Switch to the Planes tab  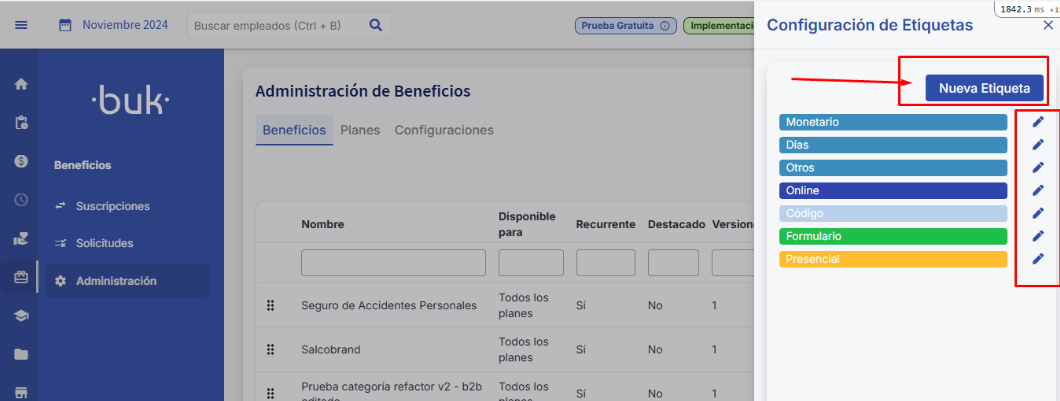(x=360, y=130)
